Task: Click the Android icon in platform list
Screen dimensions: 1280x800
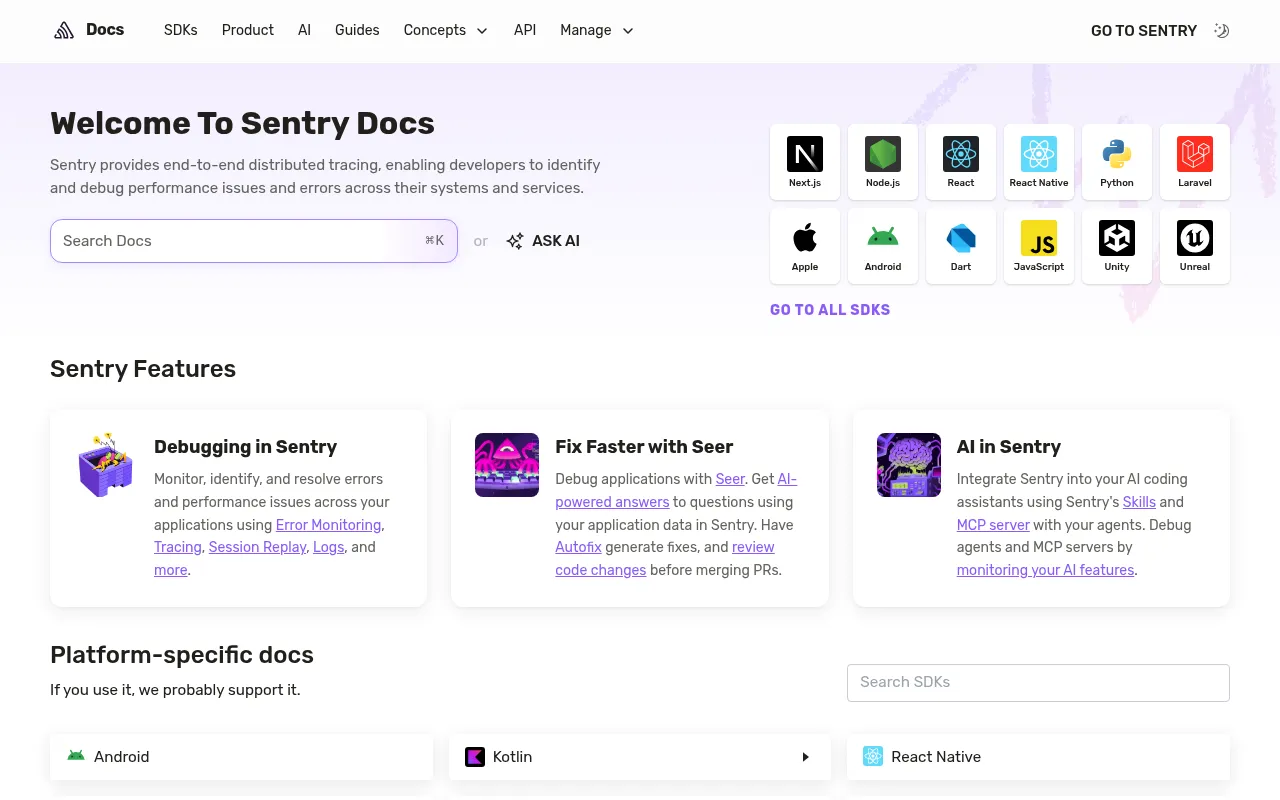Action: [76, 756]
